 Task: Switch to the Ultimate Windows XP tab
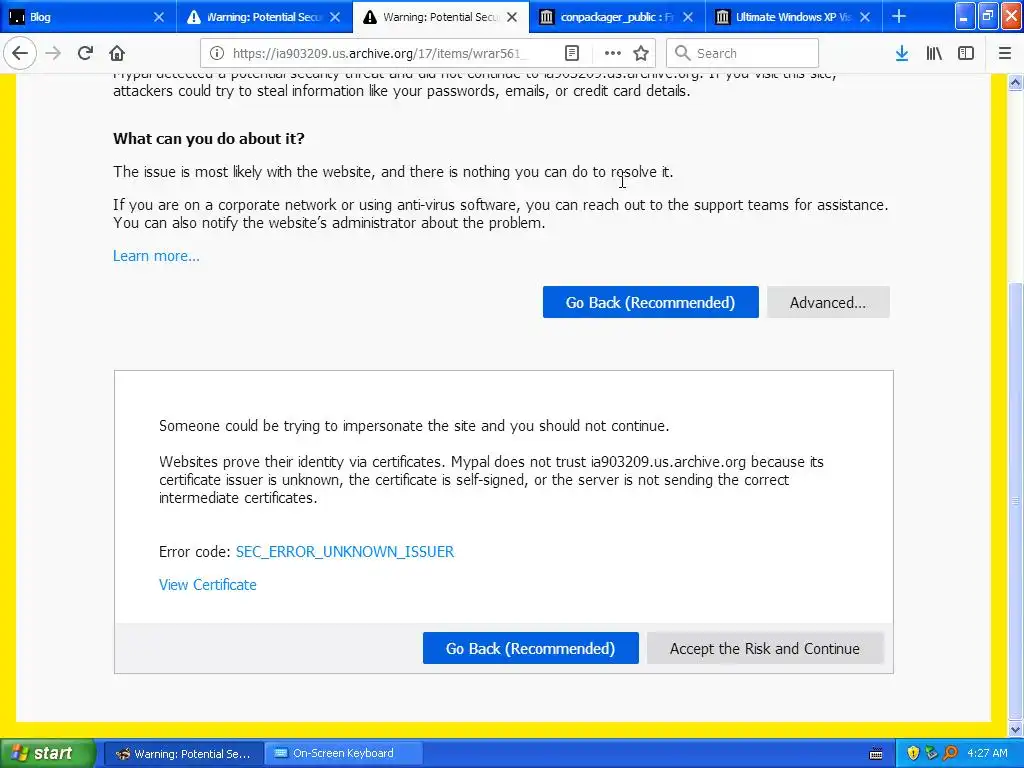793,17
